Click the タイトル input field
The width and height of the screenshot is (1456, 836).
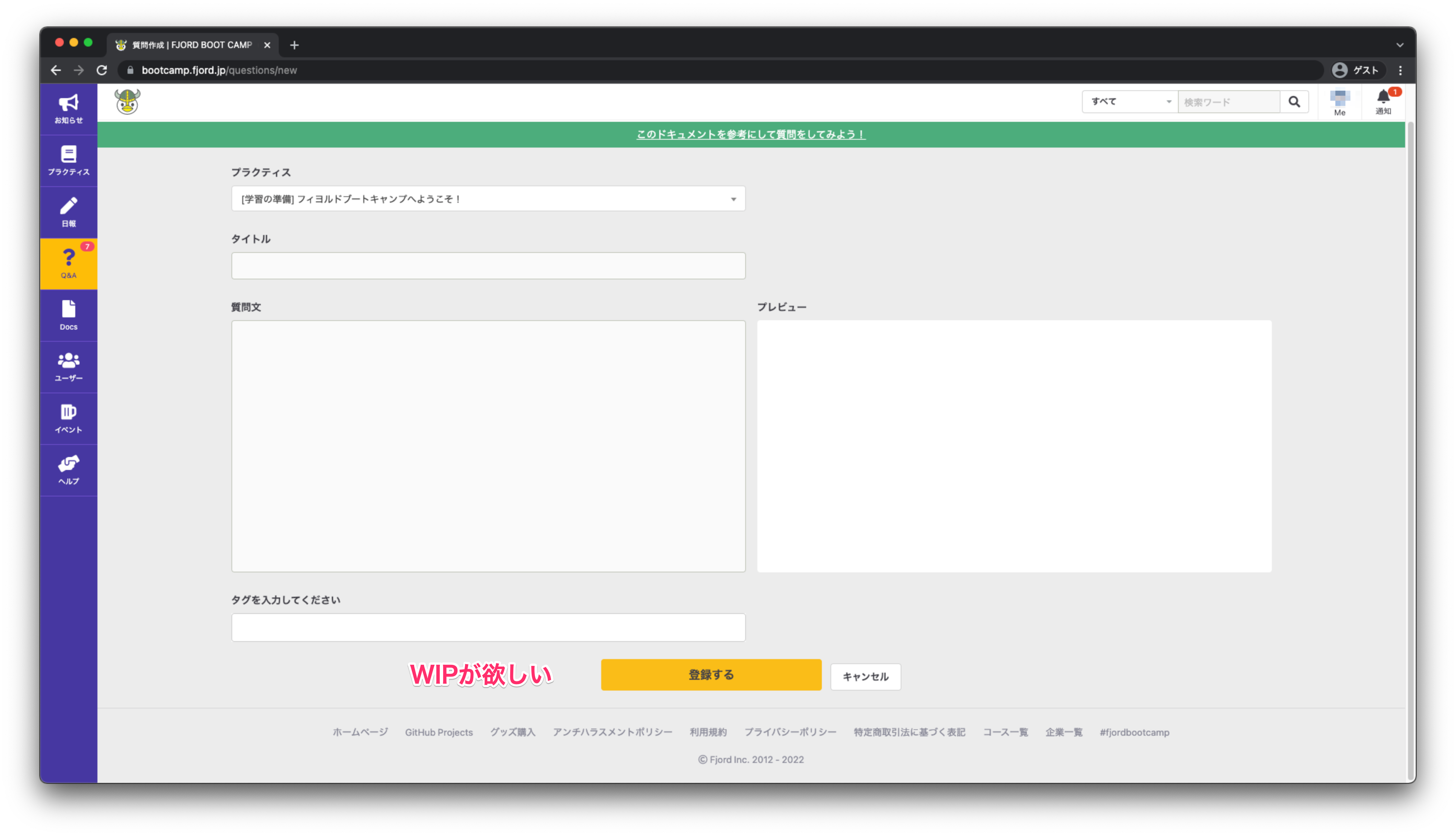click(x=488, y=265)
